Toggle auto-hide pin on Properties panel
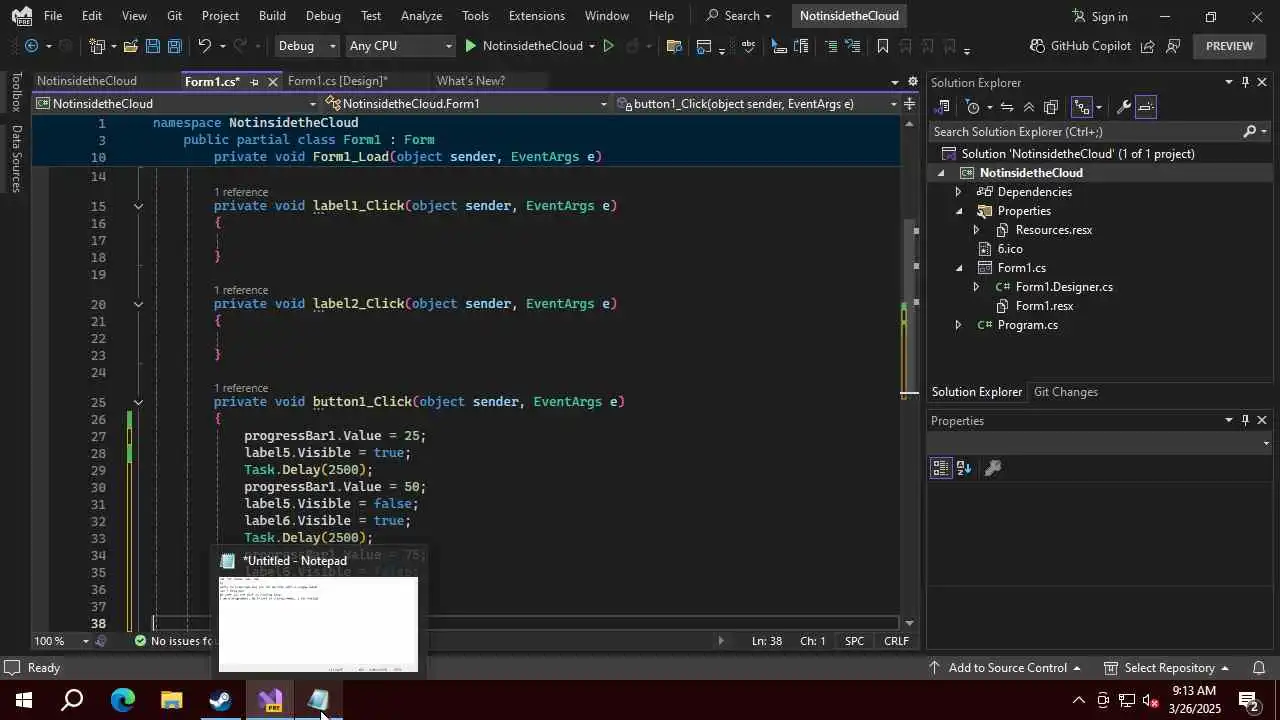The width and height of the screenshot is (1280, 720). pyautogui.click(x=1245, y=421)
